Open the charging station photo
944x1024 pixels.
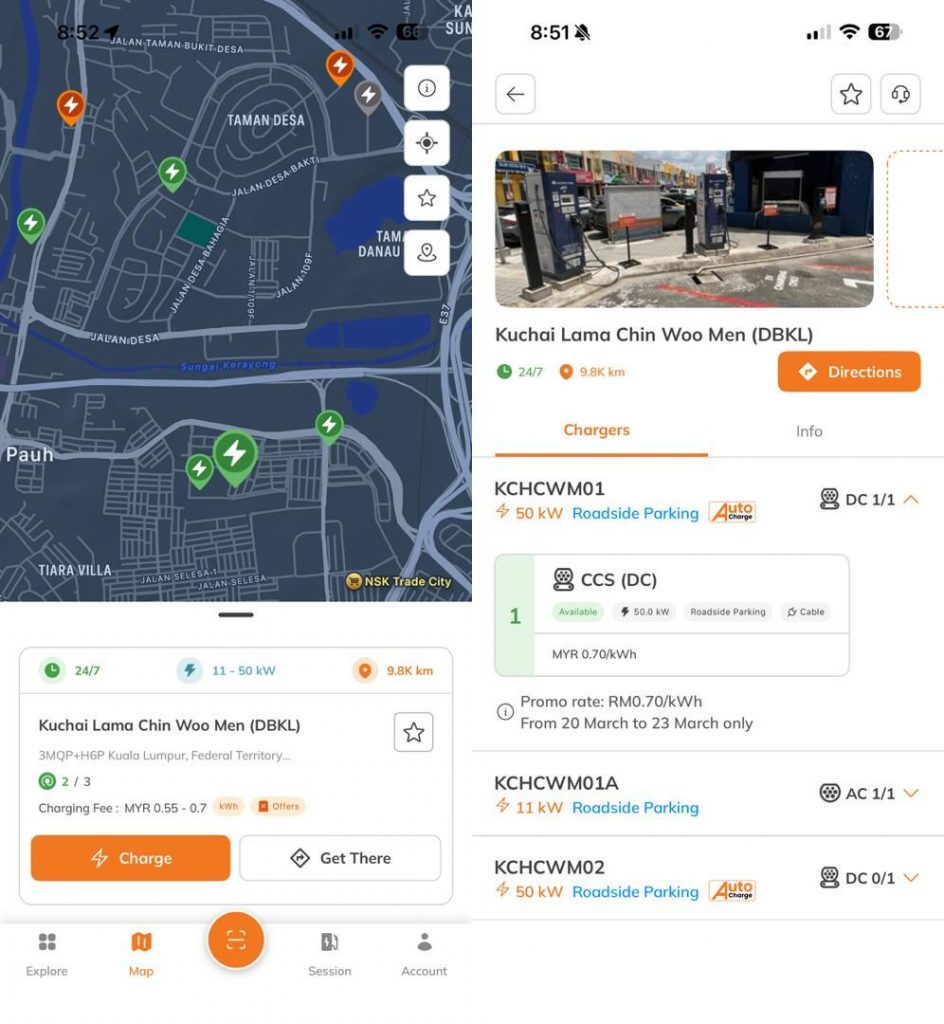pyautogui.click(x=684, y=229)
